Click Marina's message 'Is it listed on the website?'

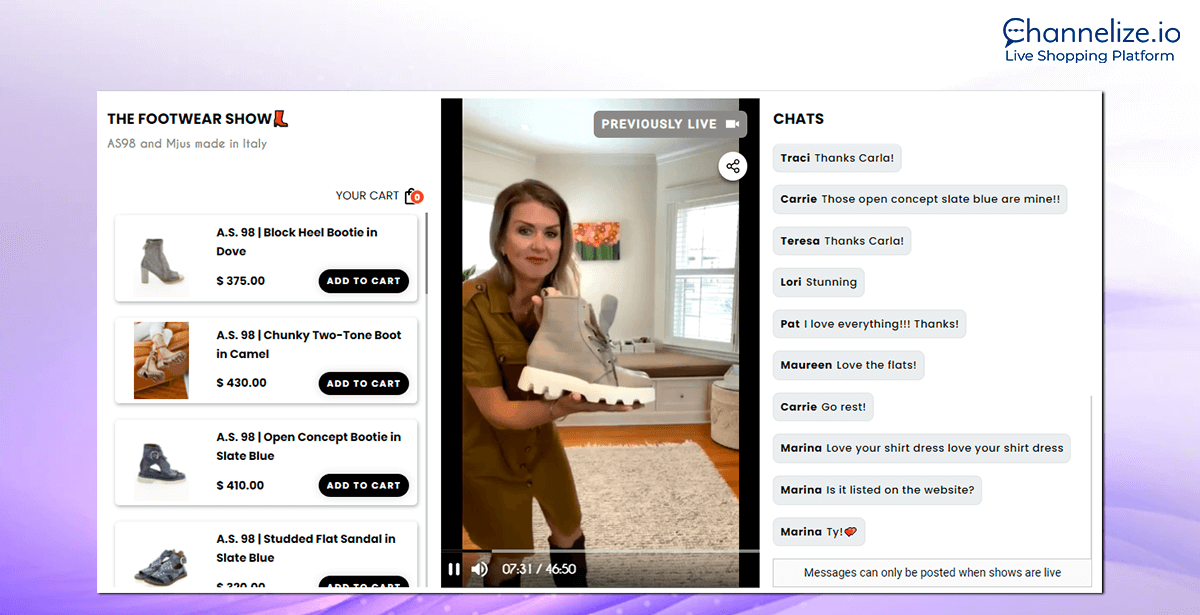click(x=878, y=490)
